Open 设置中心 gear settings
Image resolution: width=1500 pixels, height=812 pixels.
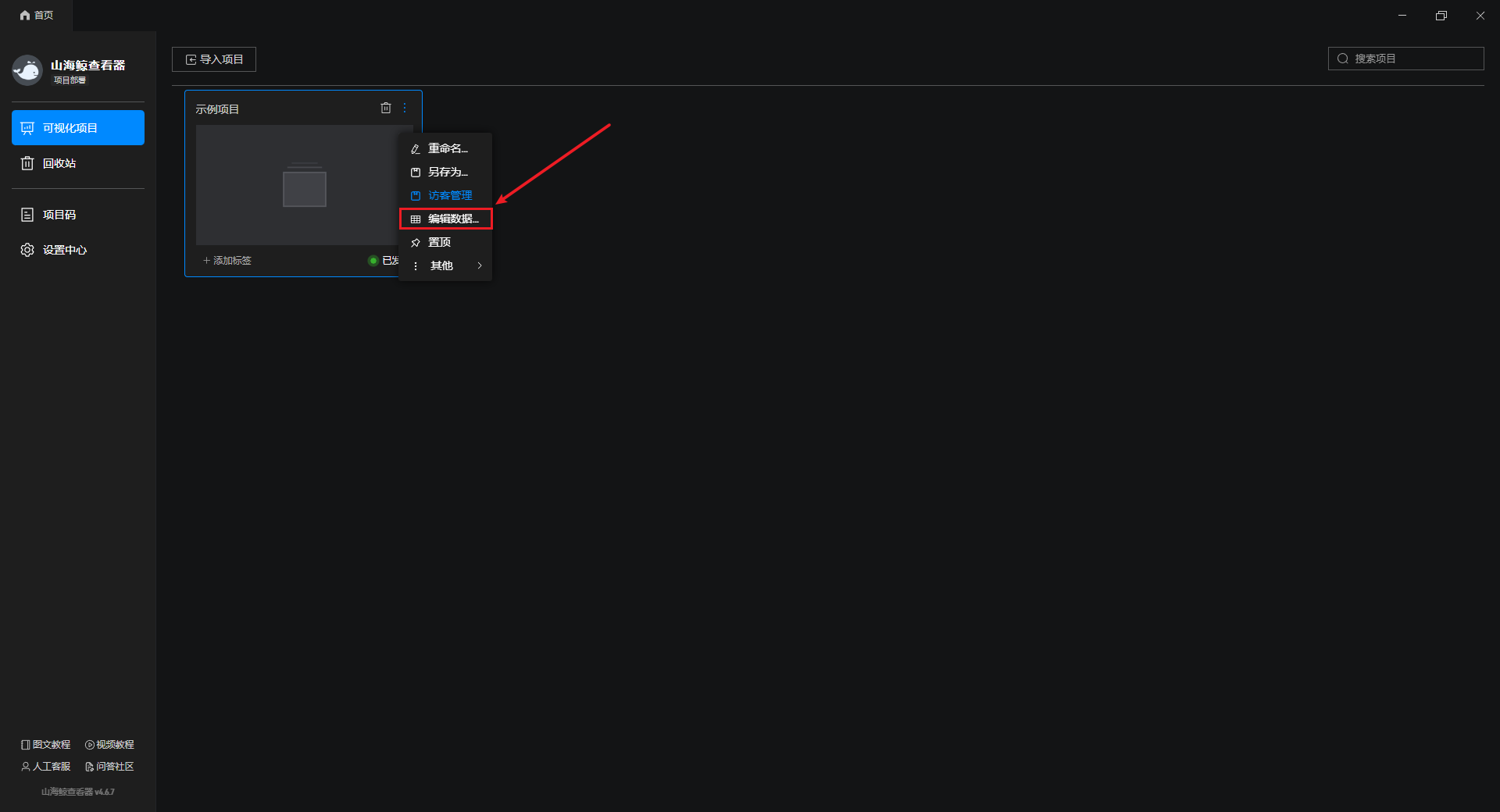pos(78,250)
